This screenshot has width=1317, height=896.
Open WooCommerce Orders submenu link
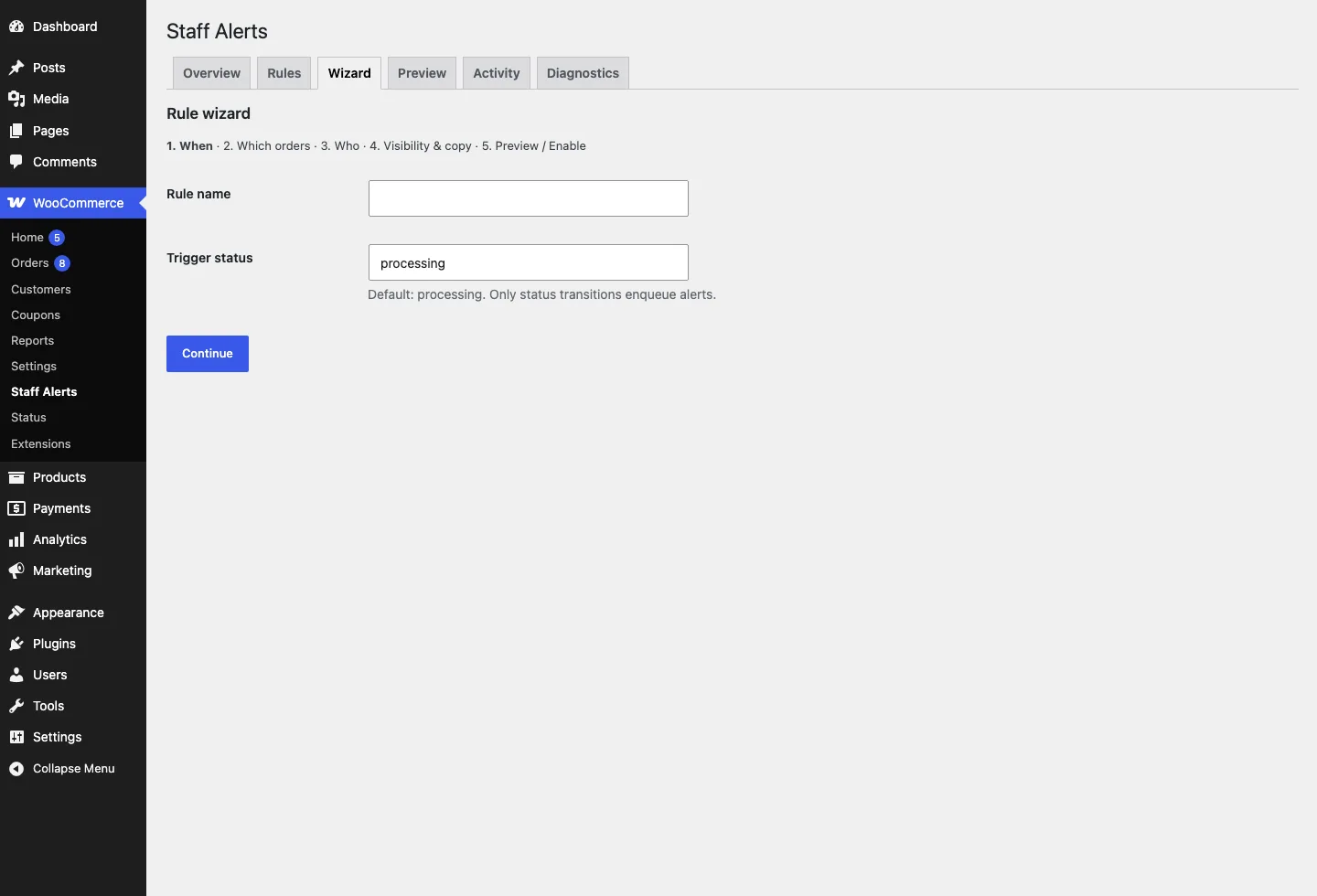30,263
